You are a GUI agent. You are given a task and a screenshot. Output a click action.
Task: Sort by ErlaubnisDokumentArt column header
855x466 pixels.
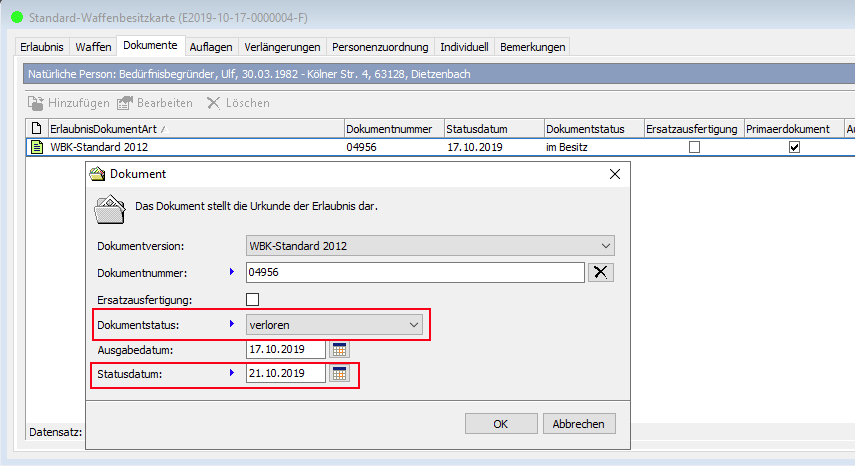[105, 129]
